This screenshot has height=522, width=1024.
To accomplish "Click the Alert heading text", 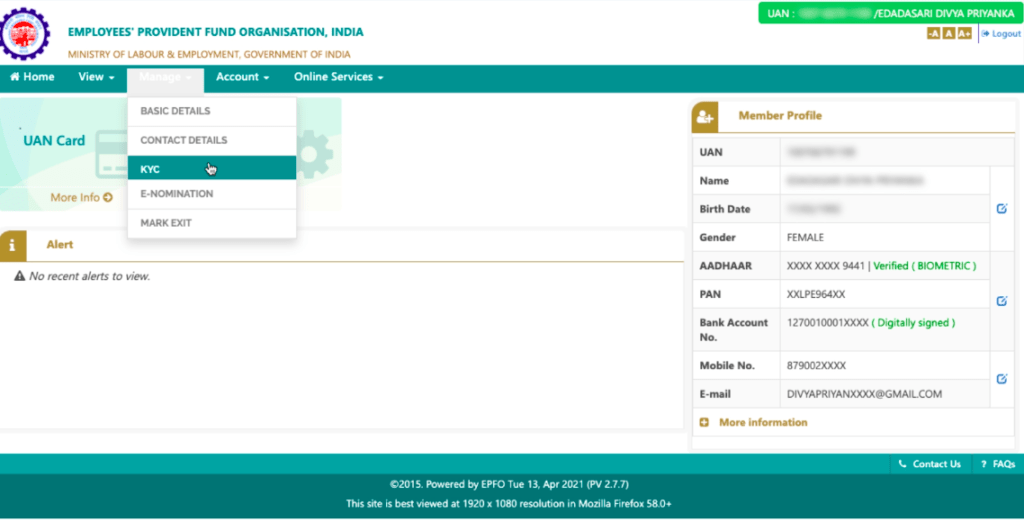I will coord(59,245).
